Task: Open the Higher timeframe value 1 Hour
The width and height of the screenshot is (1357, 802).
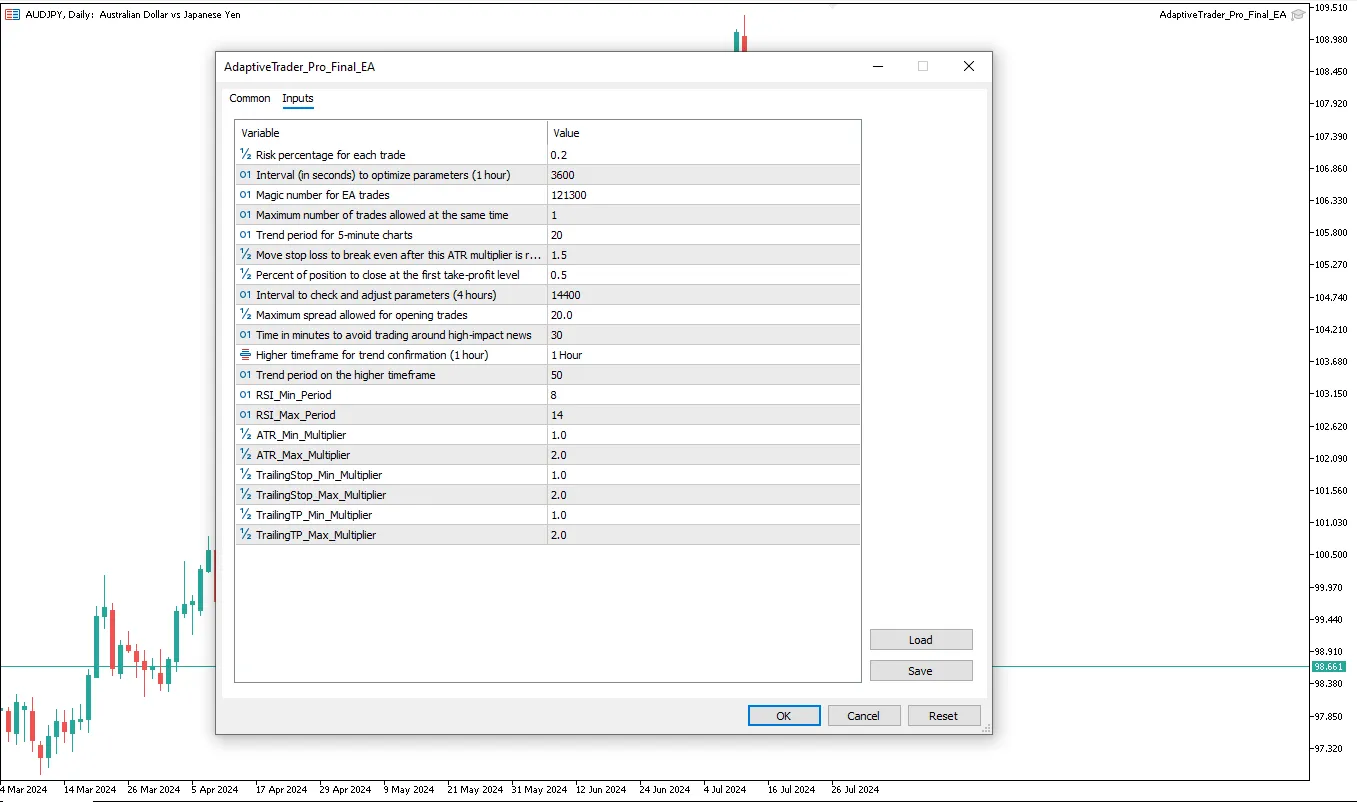Action: point(704,355)
